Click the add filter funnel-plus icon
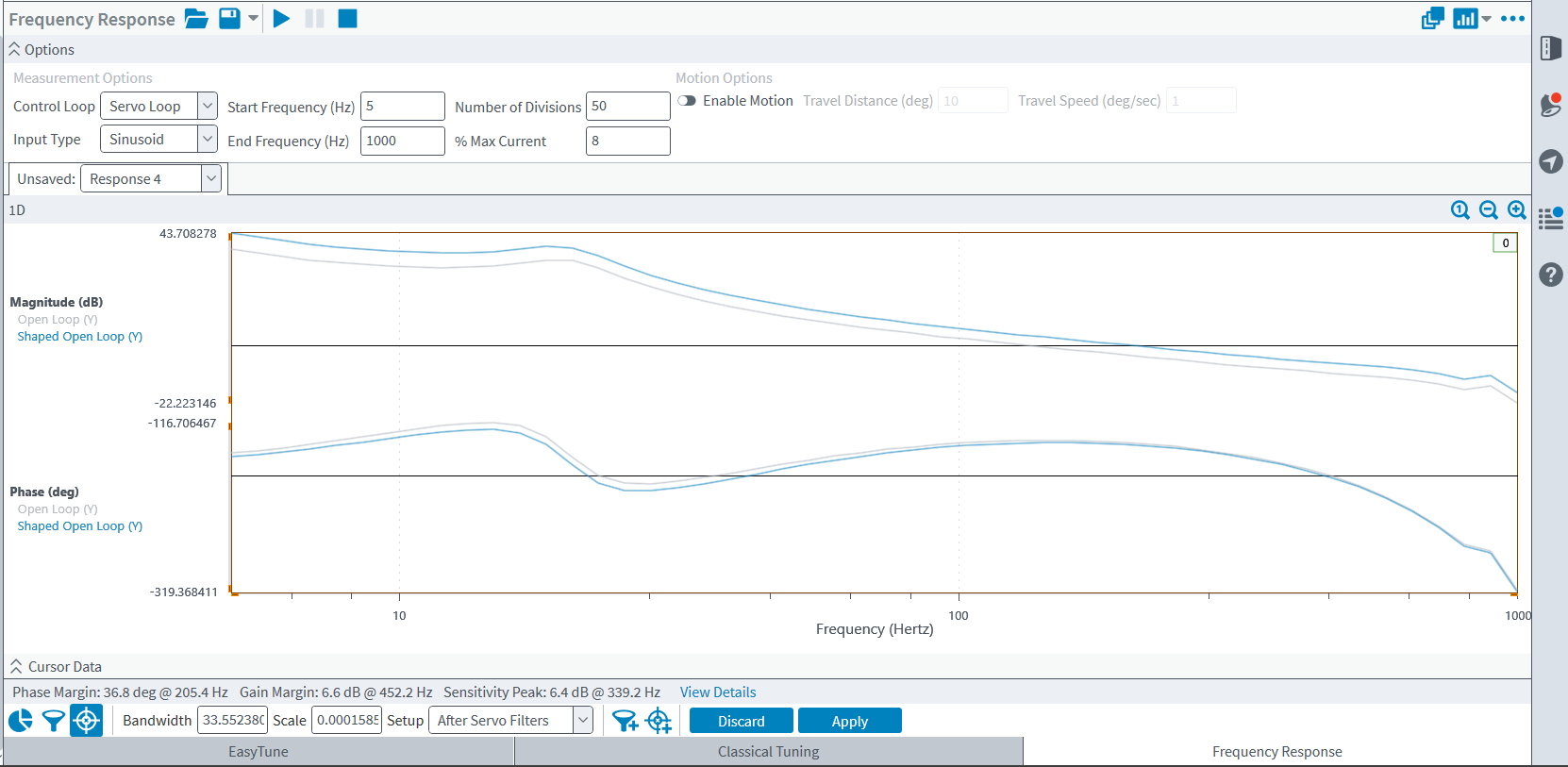Viewport: 1568px width, 767px height. pos(625,722)
